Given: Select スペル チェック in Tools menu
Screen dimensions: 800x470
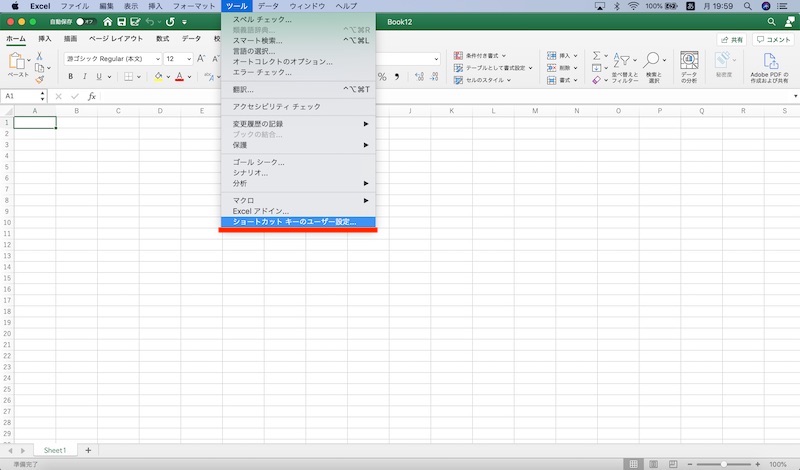Looking at the screenshot, I should (298, 19).
